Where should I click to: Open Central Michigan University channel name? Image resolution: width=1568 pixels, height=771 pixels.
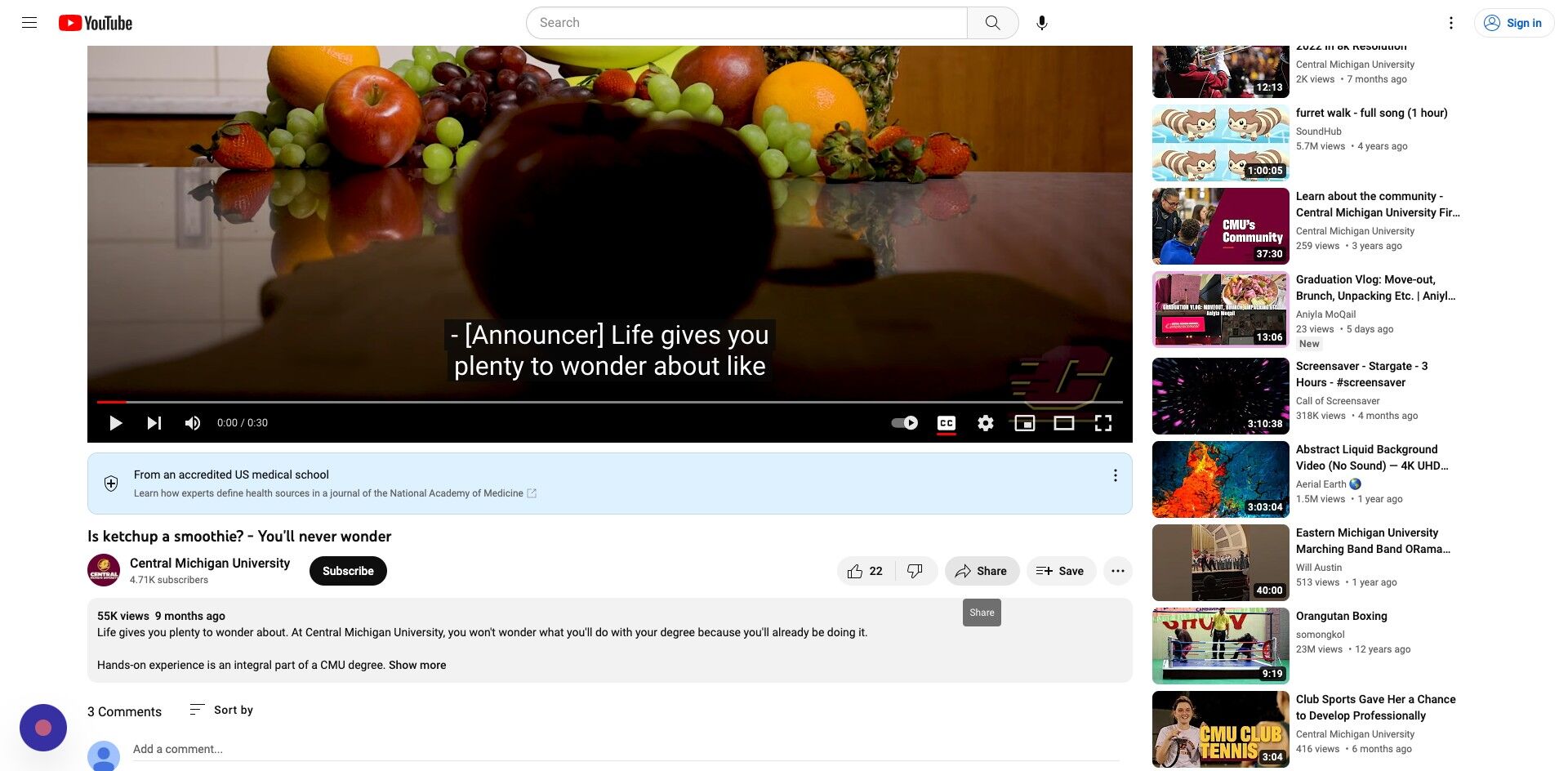[210, 563]
